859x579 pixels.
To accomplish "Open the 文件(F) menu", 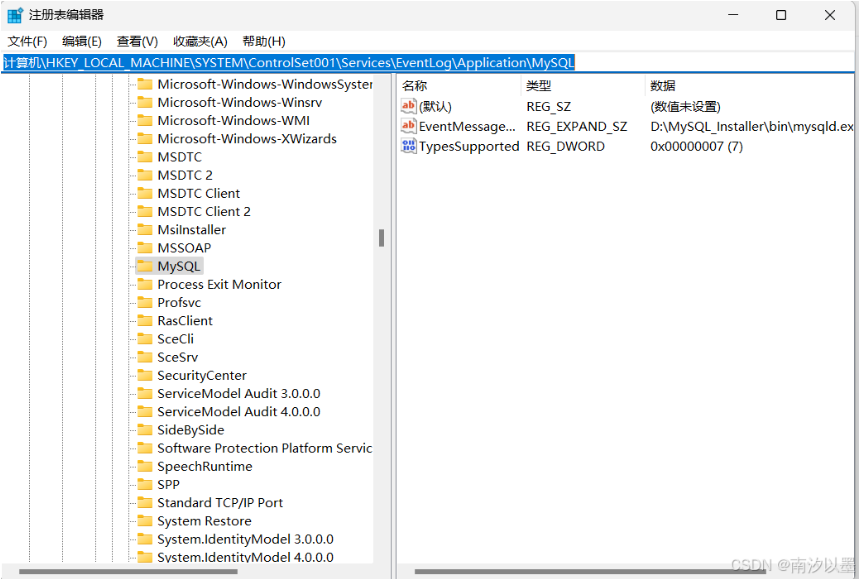I will pyautogui.click(x=28, y=41).
